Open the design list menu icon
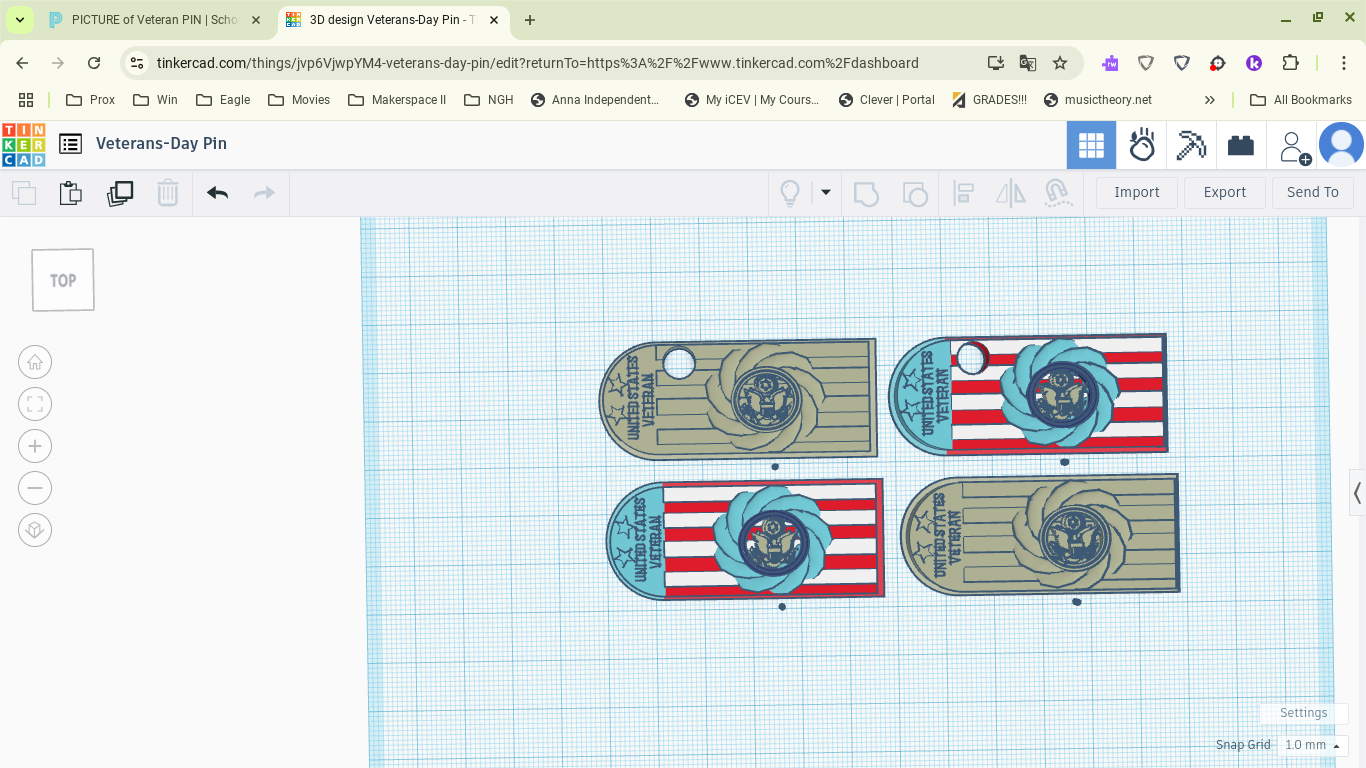The image size is (1366, 768). click(x=70, y=144)
